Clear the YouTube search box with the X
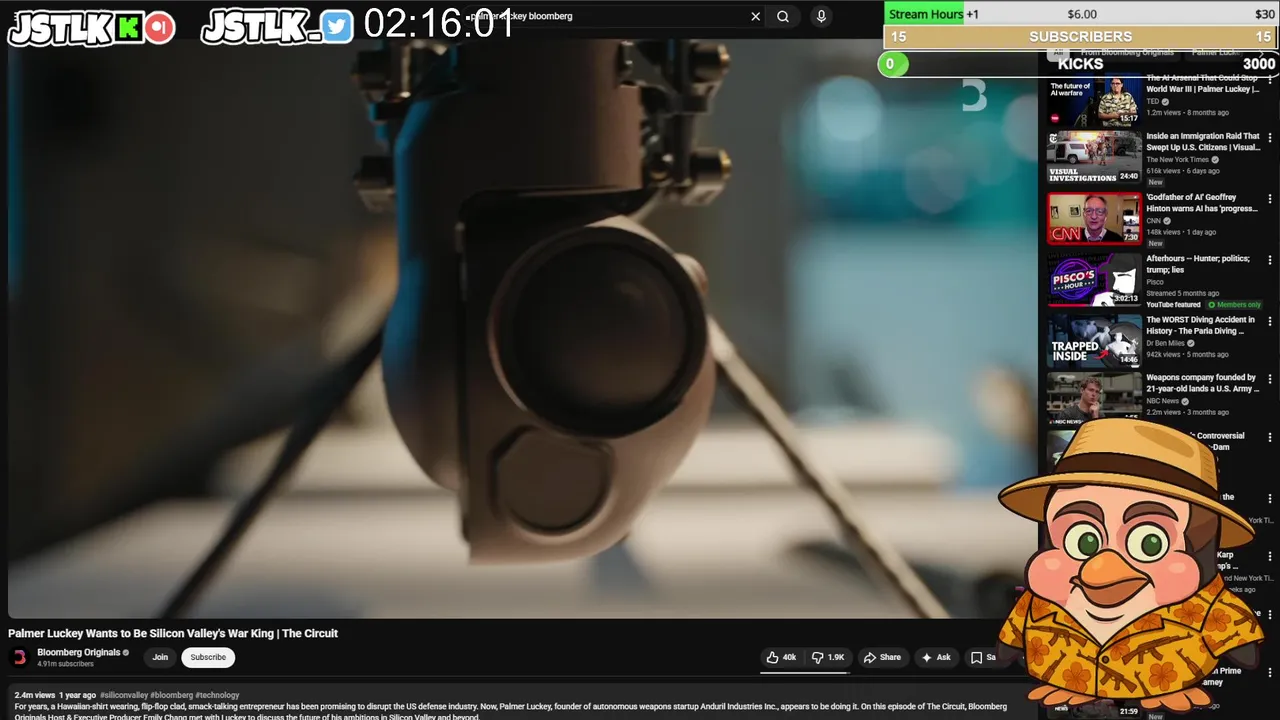The width and height of the screenshot is (1280, 720). tap(755, 16)
